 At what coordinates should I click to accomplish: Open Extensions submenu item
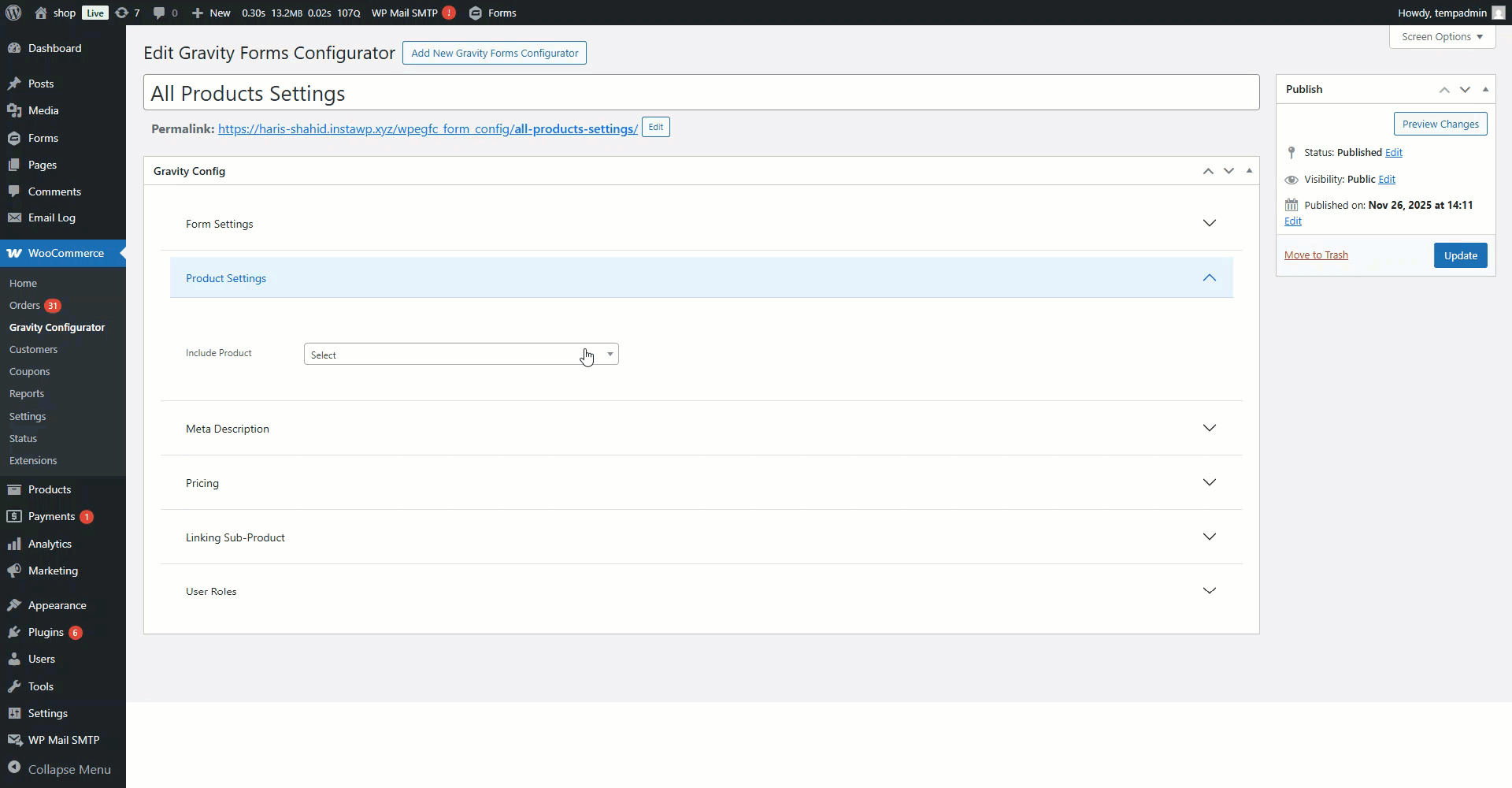[33, 460]
